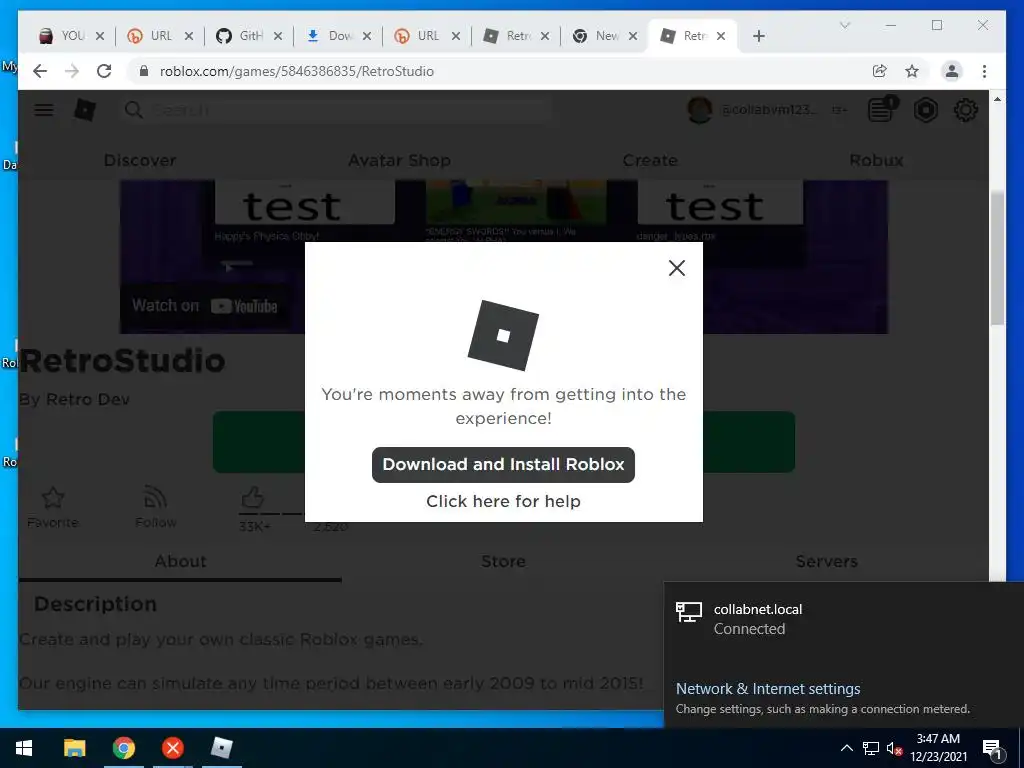This screenshot has height=768, width=1024.
Task: Click the forward navigation arrow
Action: point(72,71)
